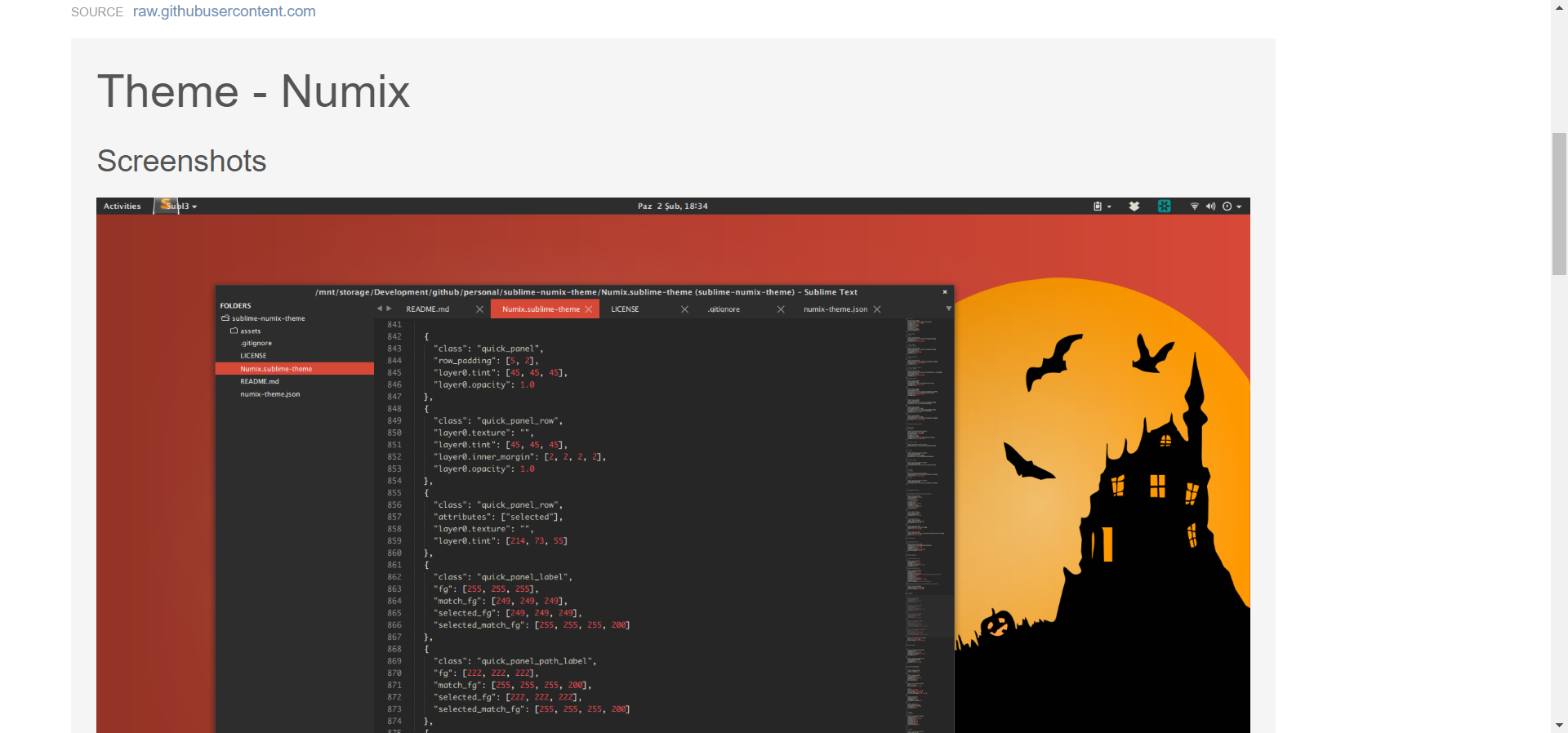The height and width of the screenshot is (733, 1568).
Task: Close the .gitignore tab
Action: pos(782,309)
